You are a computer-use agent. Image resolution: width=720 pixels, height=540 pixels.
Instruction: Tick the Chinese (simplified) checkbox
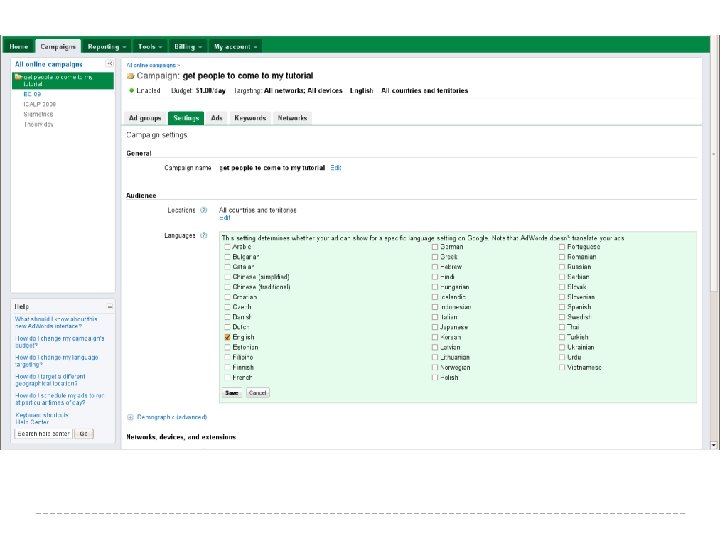227,277
